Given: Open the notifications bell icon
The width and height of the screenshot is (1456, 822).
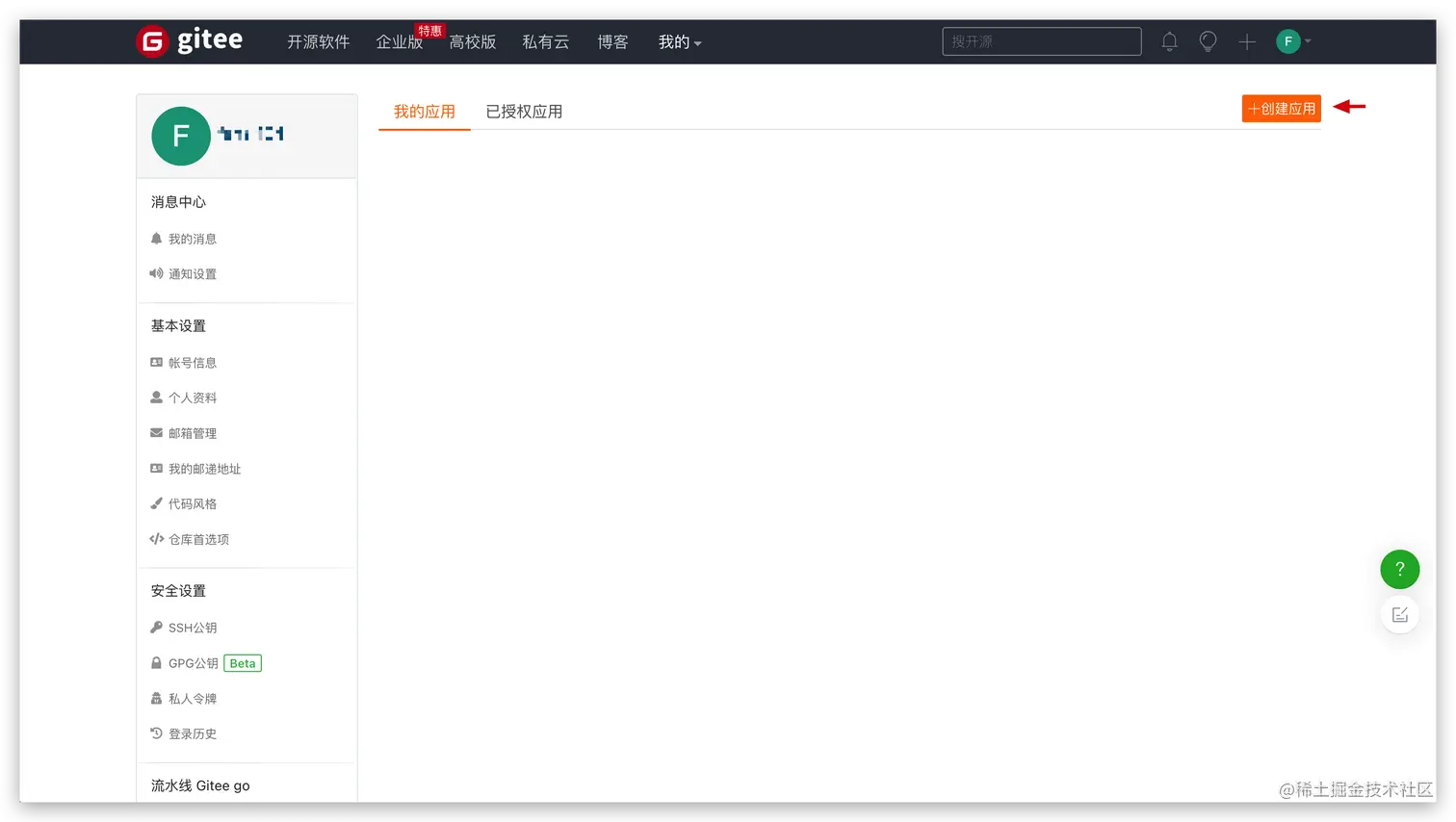Looking at the screenshot, I should point(1169,41).
